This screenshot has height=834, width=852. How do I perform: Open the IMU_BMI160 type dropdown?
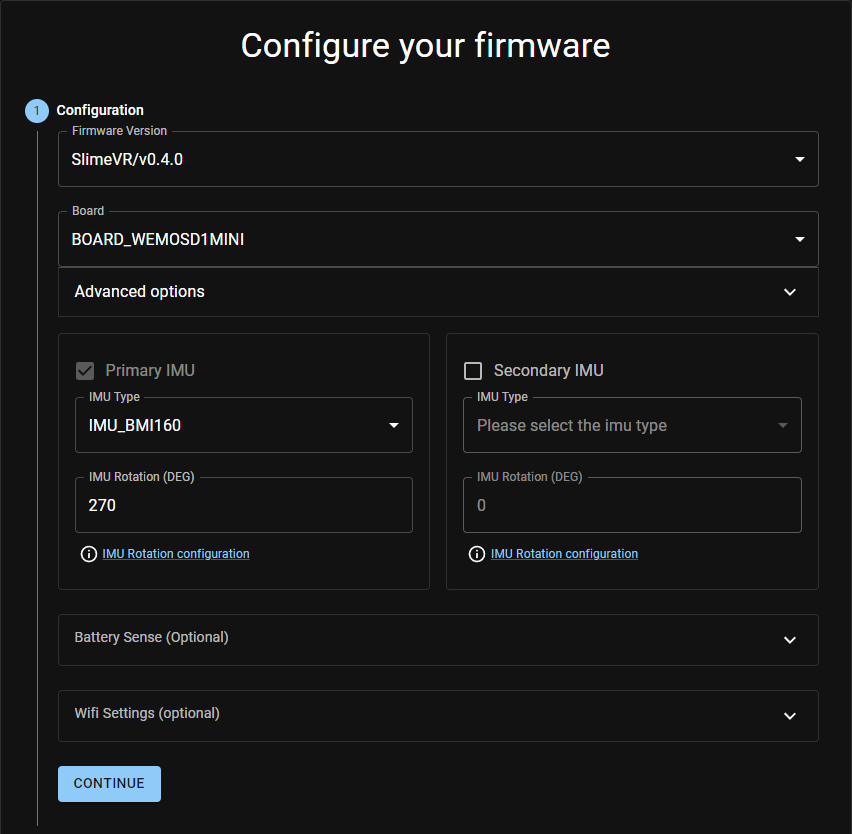tap(230, 426)
